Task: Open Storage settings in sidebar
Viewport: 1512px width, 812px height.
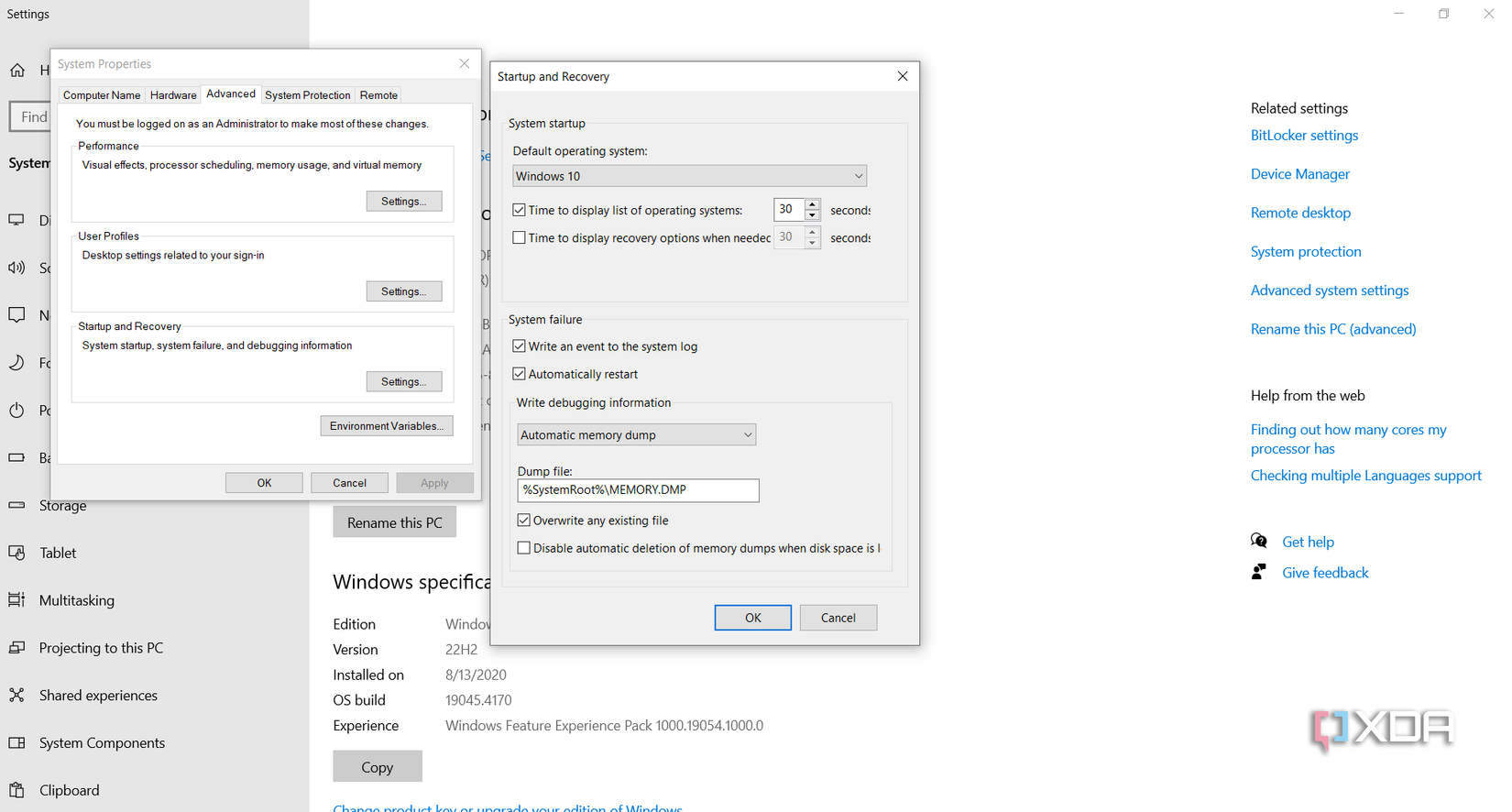Action: (x=63, y=506)
